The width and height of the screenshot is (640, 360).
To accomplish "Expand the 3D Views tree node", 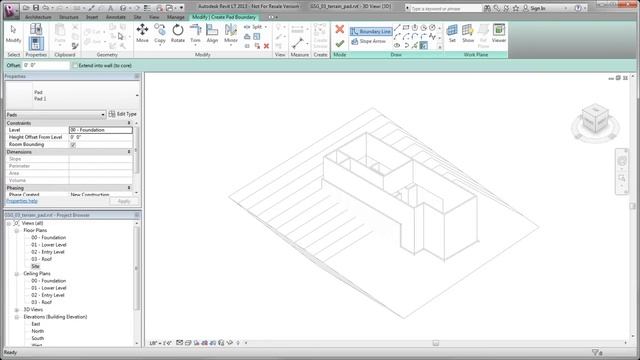I will click(17, 310).
